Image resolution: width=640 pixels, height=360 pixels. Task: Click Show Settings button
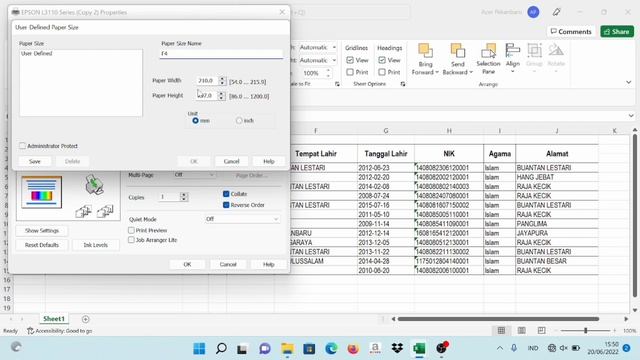42,231
